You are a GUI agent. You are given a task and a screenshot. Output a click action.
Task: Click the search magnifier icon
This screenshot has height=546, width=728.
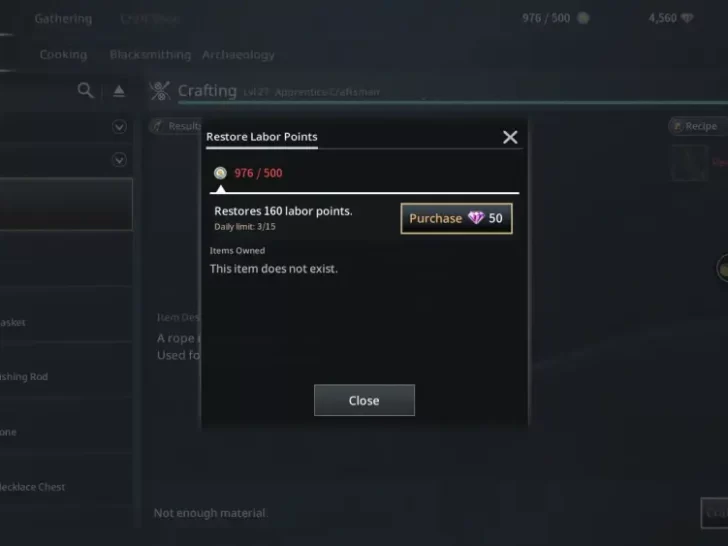(85, 90)
